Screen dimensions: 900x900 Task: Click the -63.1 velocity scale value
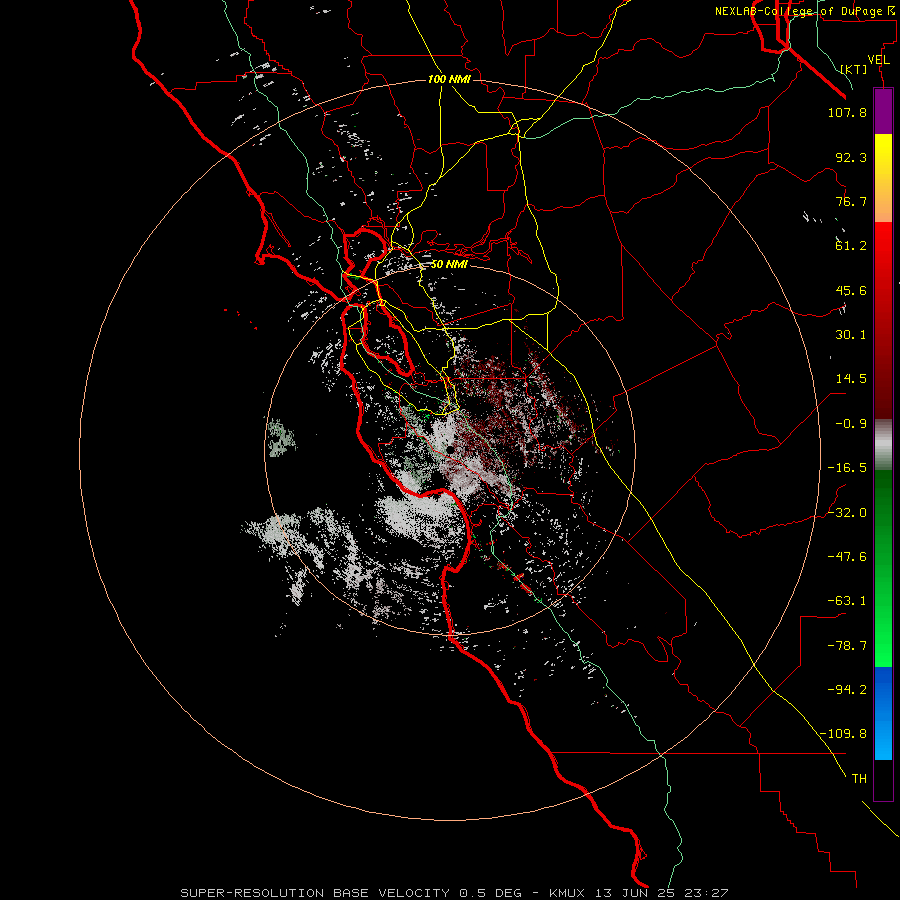(847, 601)
